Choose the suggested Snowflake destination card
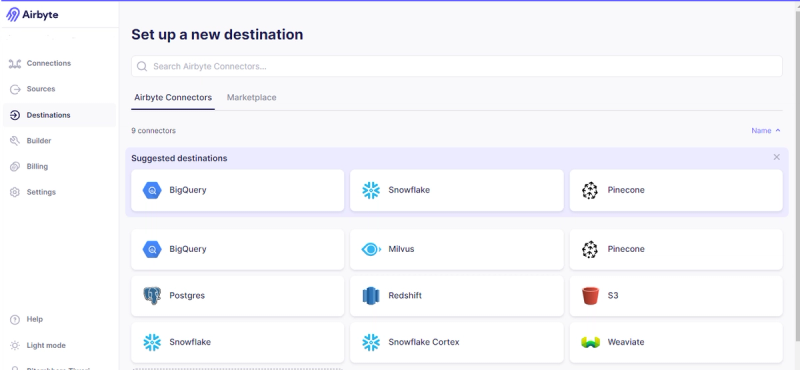 coord(457,190)
